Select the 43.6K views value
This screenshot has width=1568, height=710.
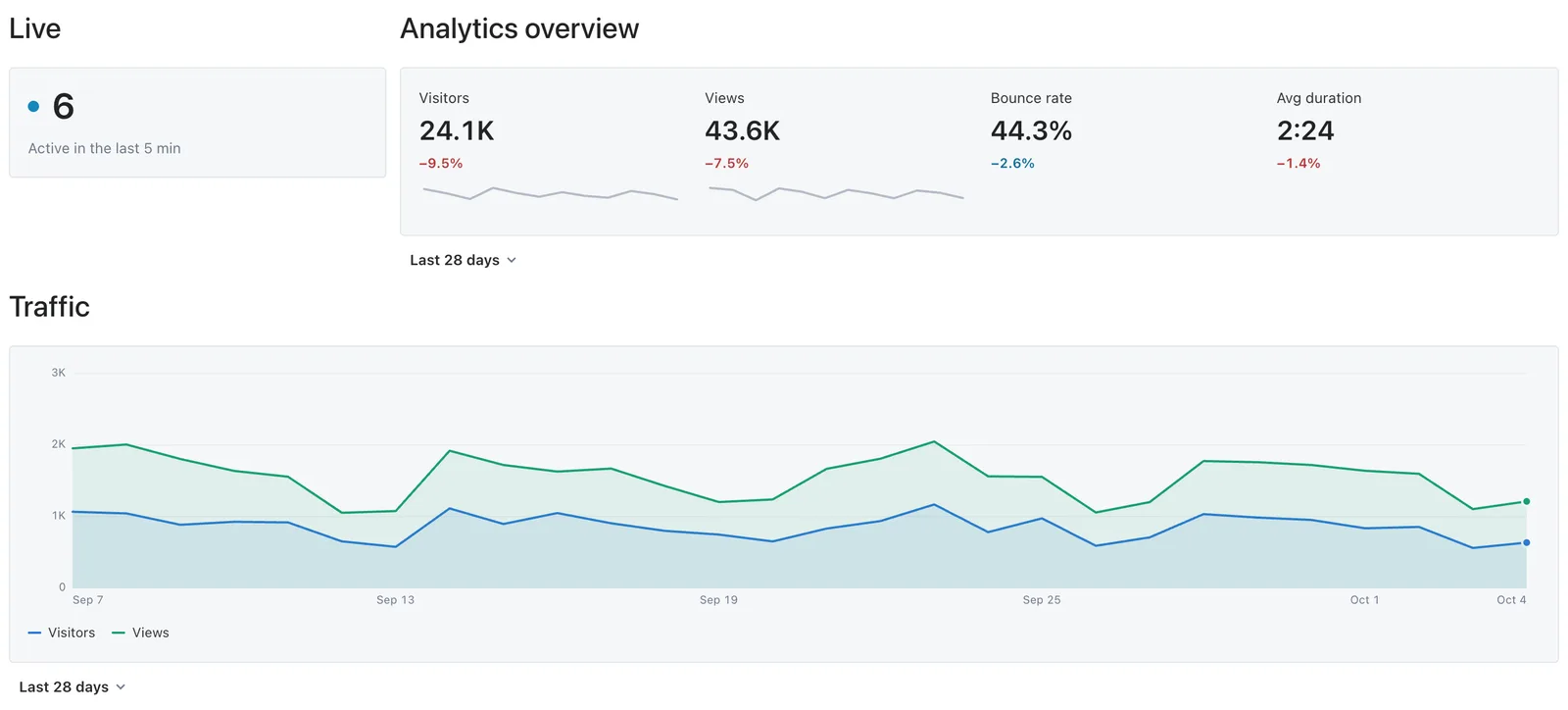click(x=742, y=130)
